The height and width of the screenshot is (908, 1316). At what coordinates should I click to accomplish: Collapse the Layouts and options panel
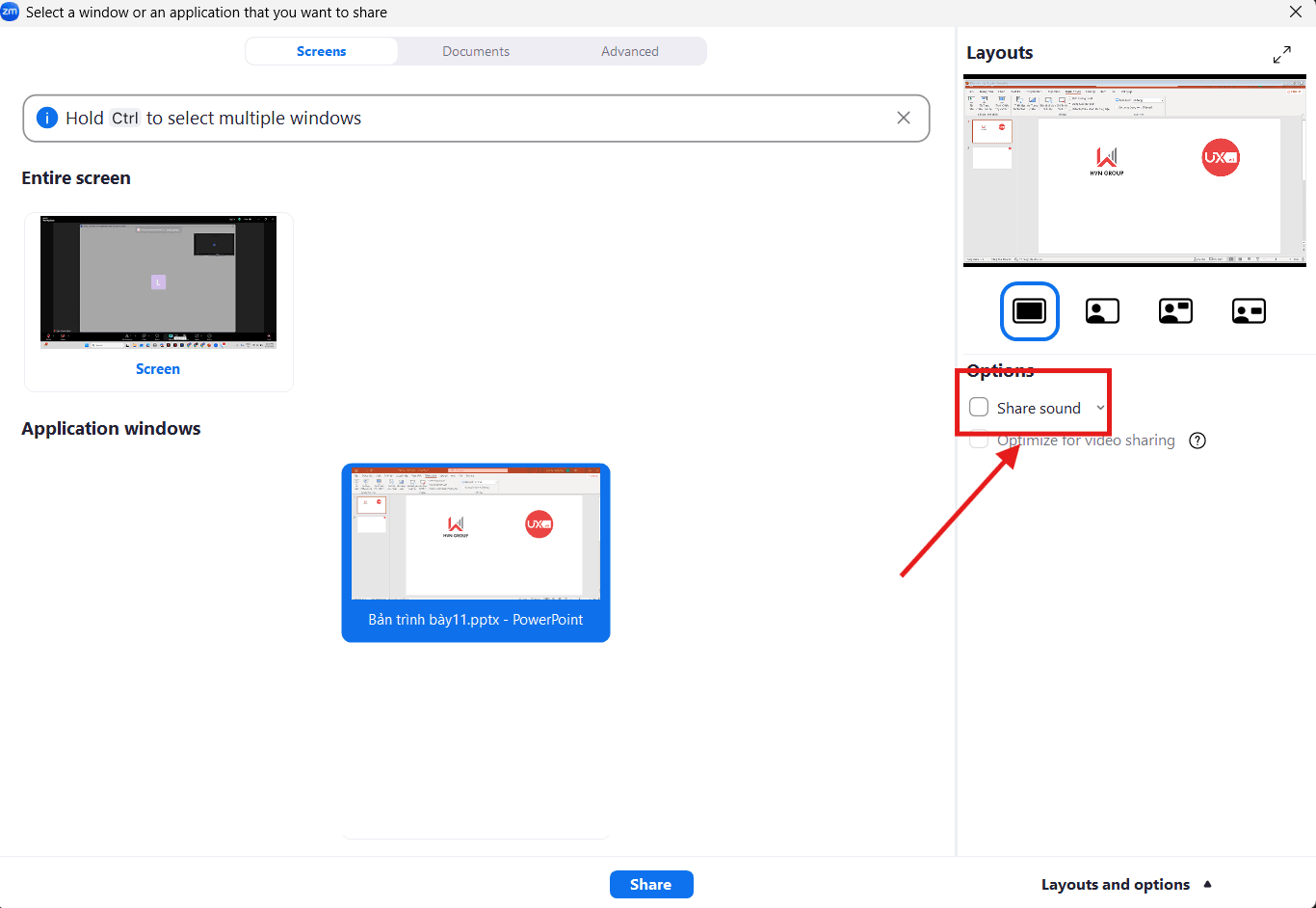1125,884
